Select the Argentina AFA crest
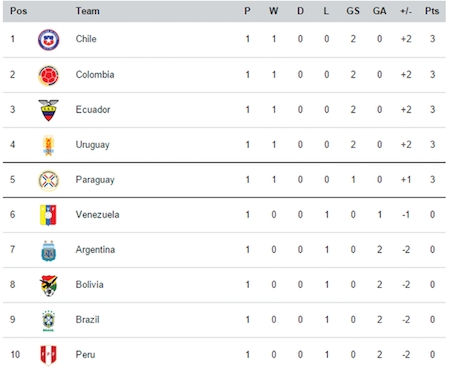The height and width of the screenshot is (370, 450). click(49, 251)
